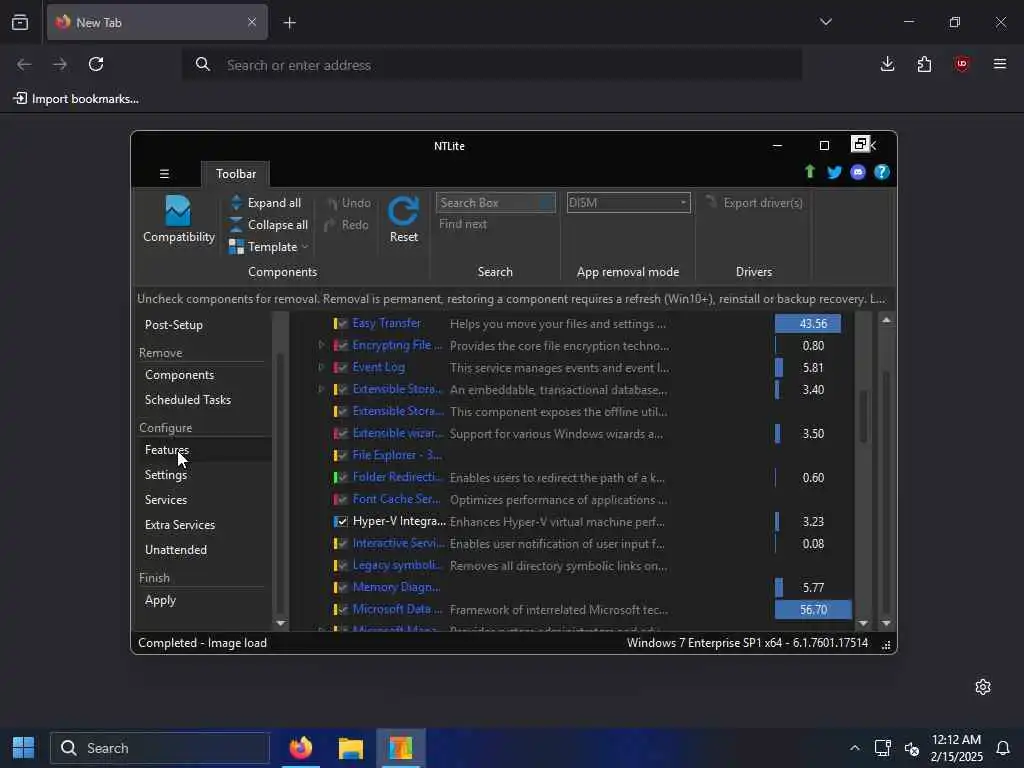The width and height of the screenshot is (1024, 768).
Task: Click Export driver(s)
Action: pyautogui.click(x=754, y=202)
